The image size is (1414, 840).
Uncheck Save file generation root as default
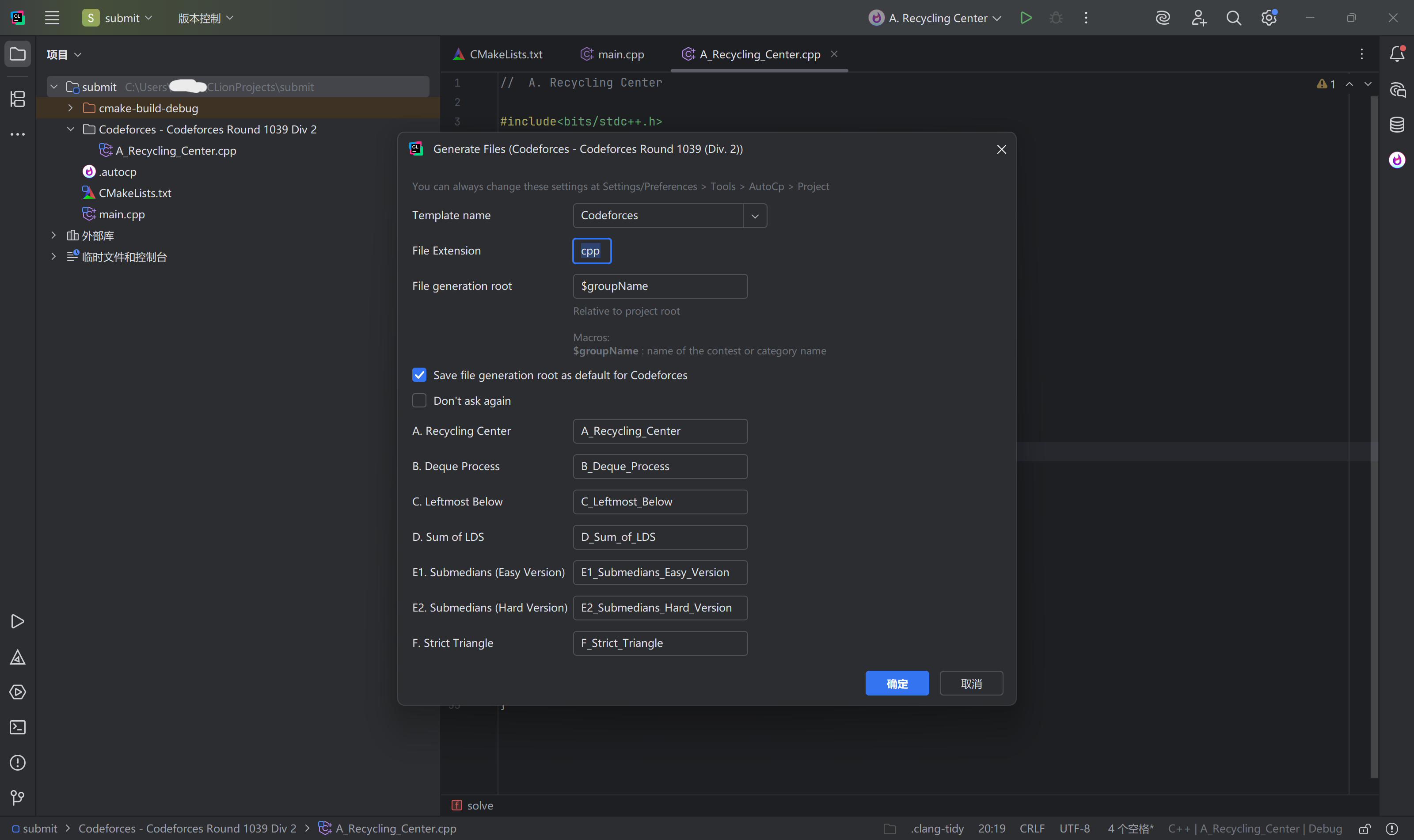click(x=419, y=375)
